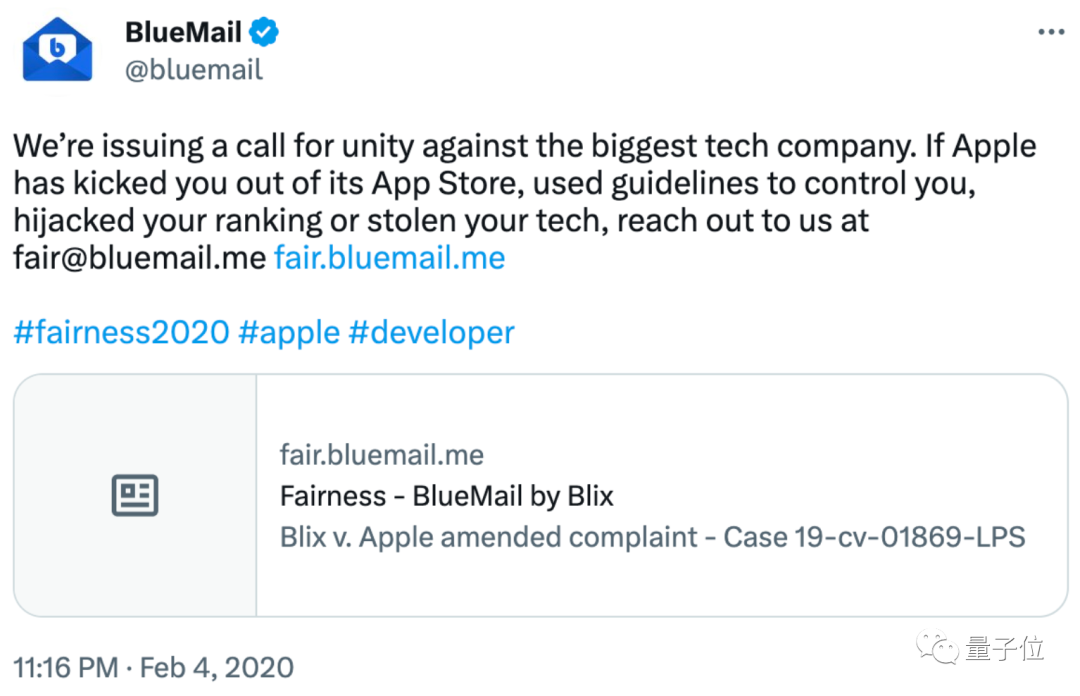Click the blue verified checkmark badge
This screenshot has height=696, width=1080.
(x=263, y=32)
